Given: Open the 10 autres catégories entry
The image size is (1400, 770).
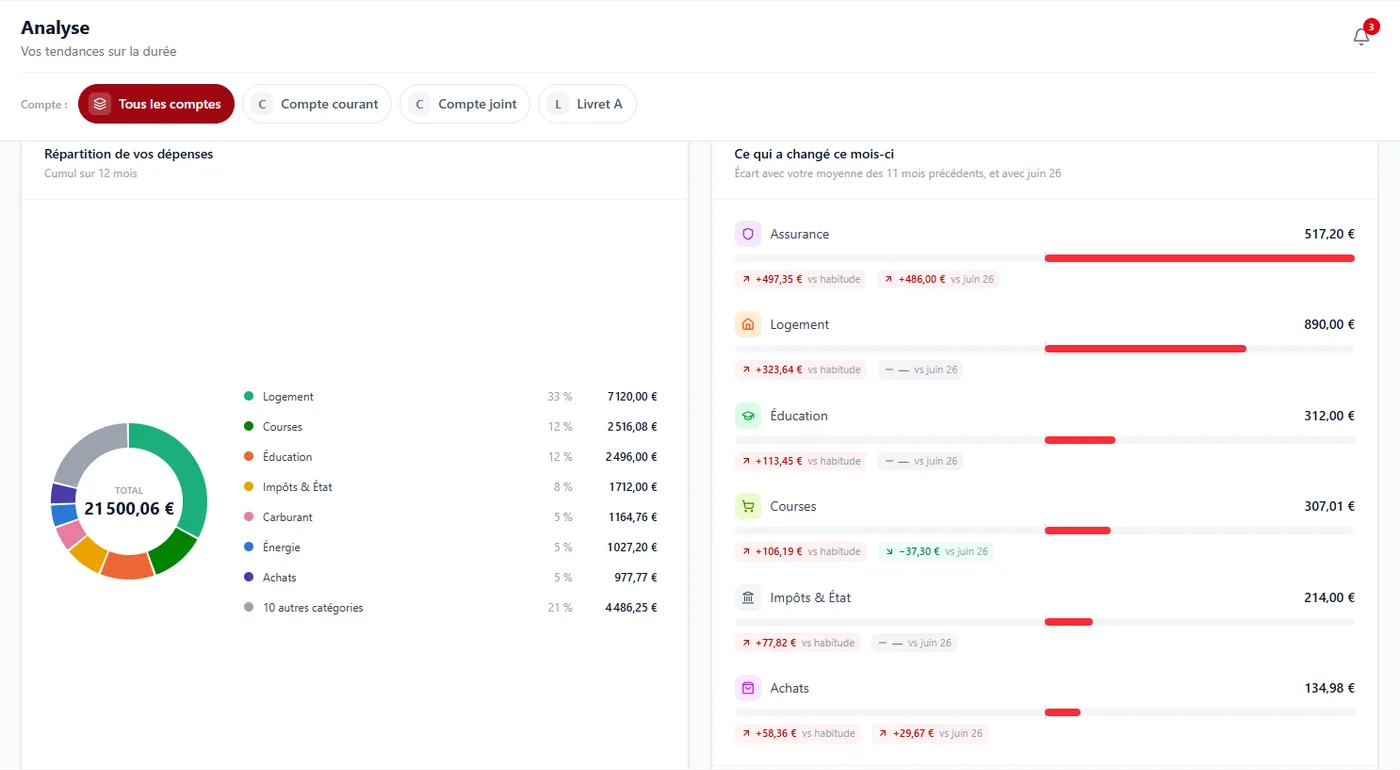Looking at the screenshot, I should (x=450, y=608).
